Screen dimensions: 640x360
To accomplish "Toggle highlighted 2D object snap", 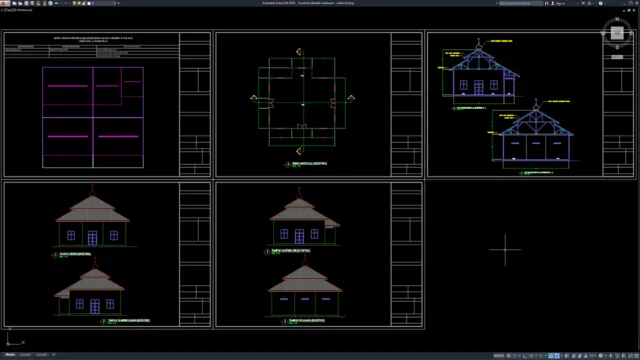I will tap(557, 356).
